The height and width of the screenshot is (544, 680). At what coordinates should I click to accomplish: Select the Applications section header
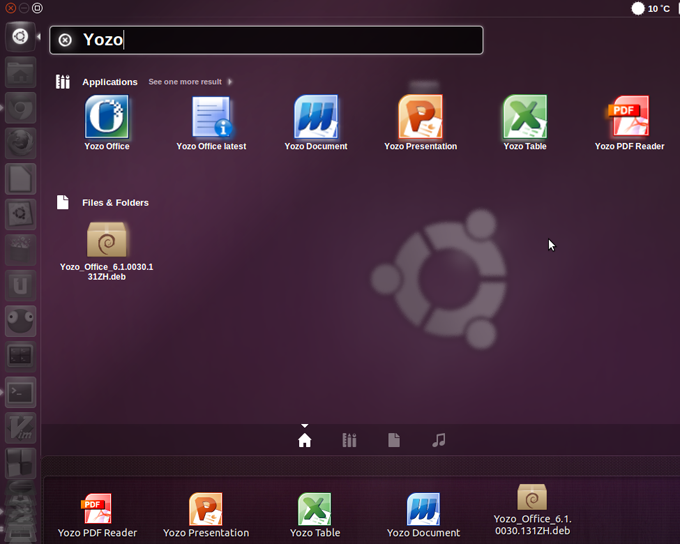110,82
